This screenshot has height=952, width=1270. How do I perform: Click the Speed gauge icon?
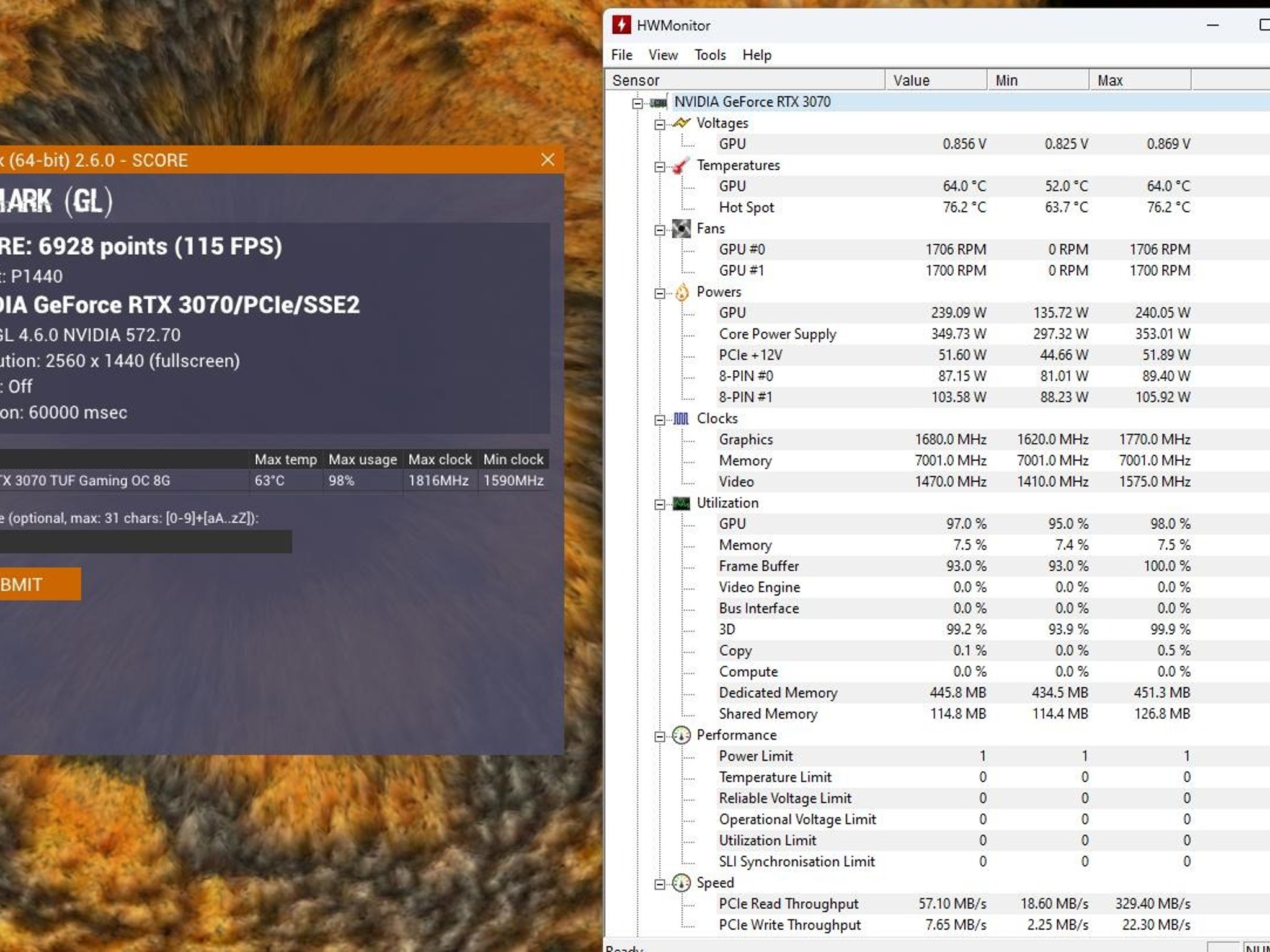pos(681,883)
